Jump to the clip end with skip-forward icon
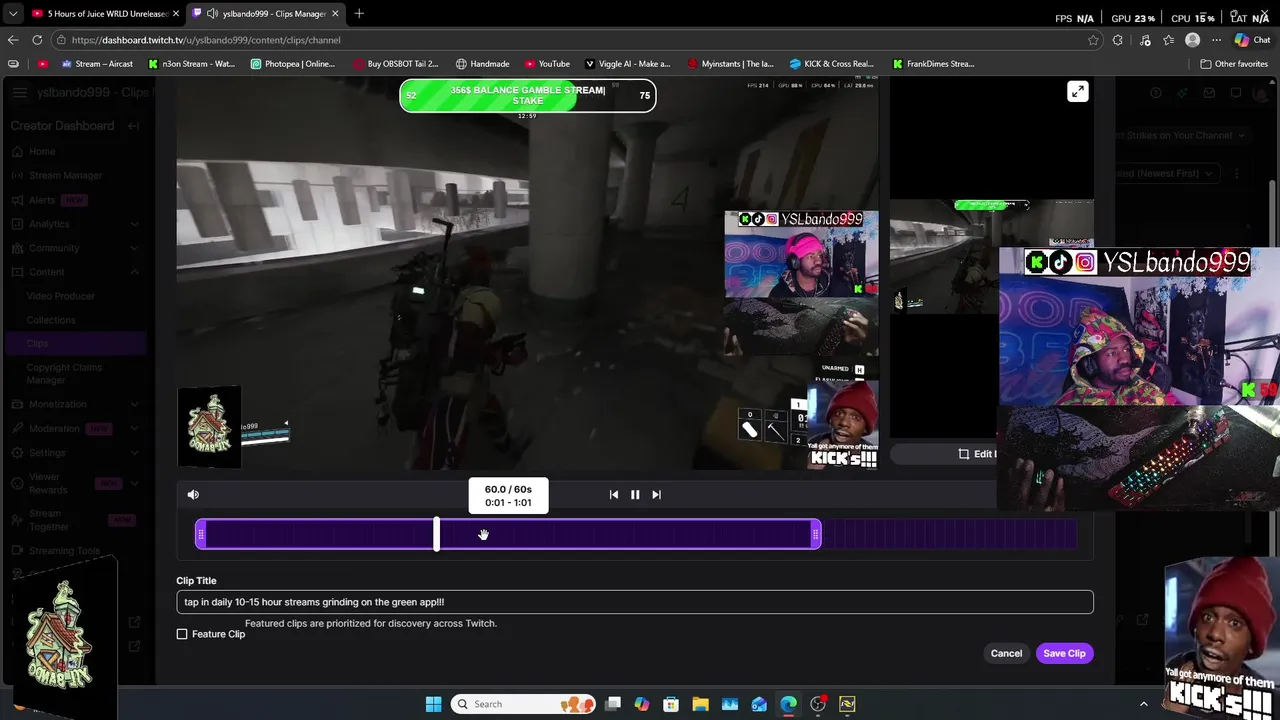This screenshot has width=1280, height=720. [x=656, y=494]
